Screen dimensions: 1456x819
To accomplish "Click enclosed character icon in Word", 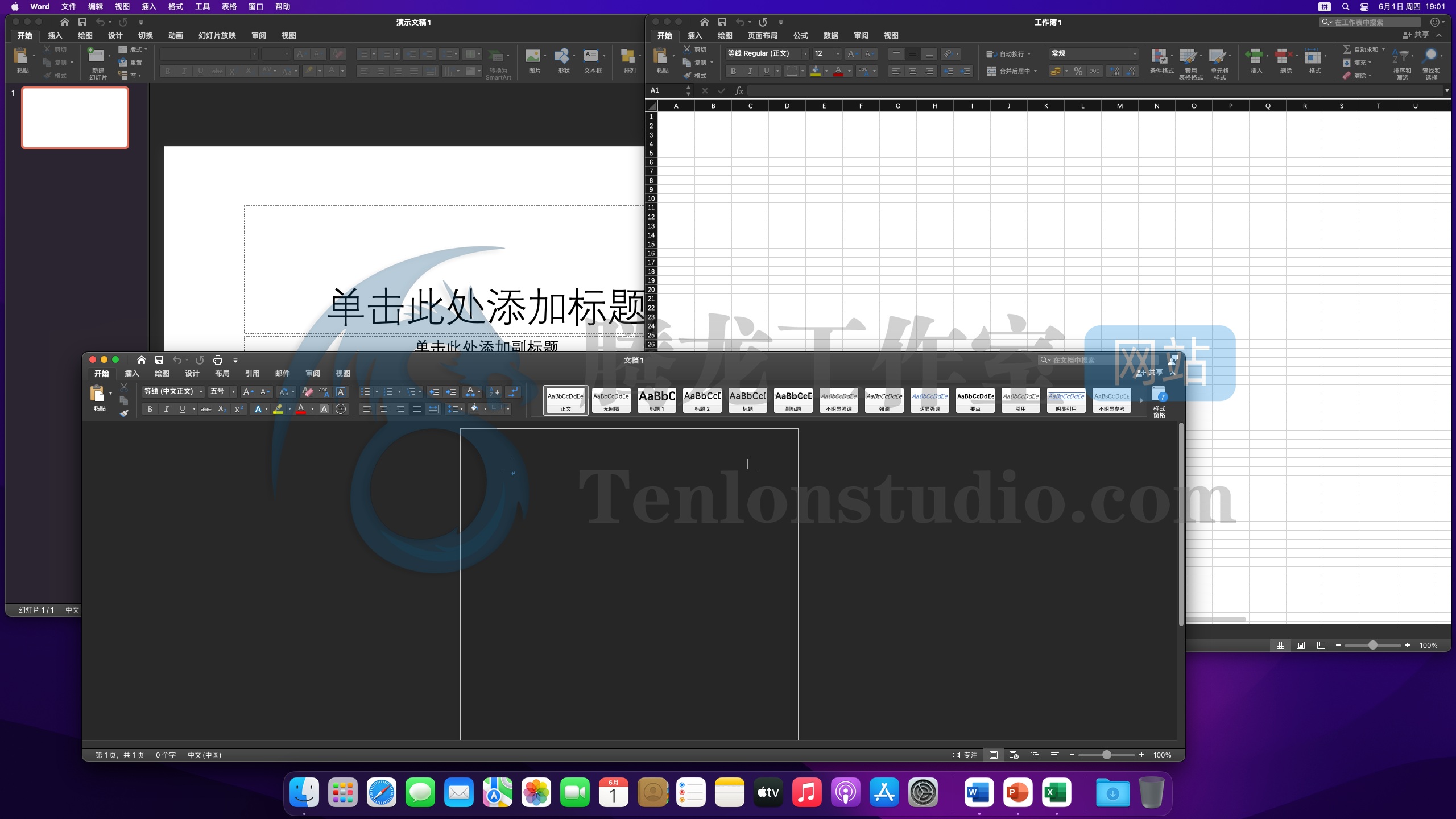I will 341,409.
